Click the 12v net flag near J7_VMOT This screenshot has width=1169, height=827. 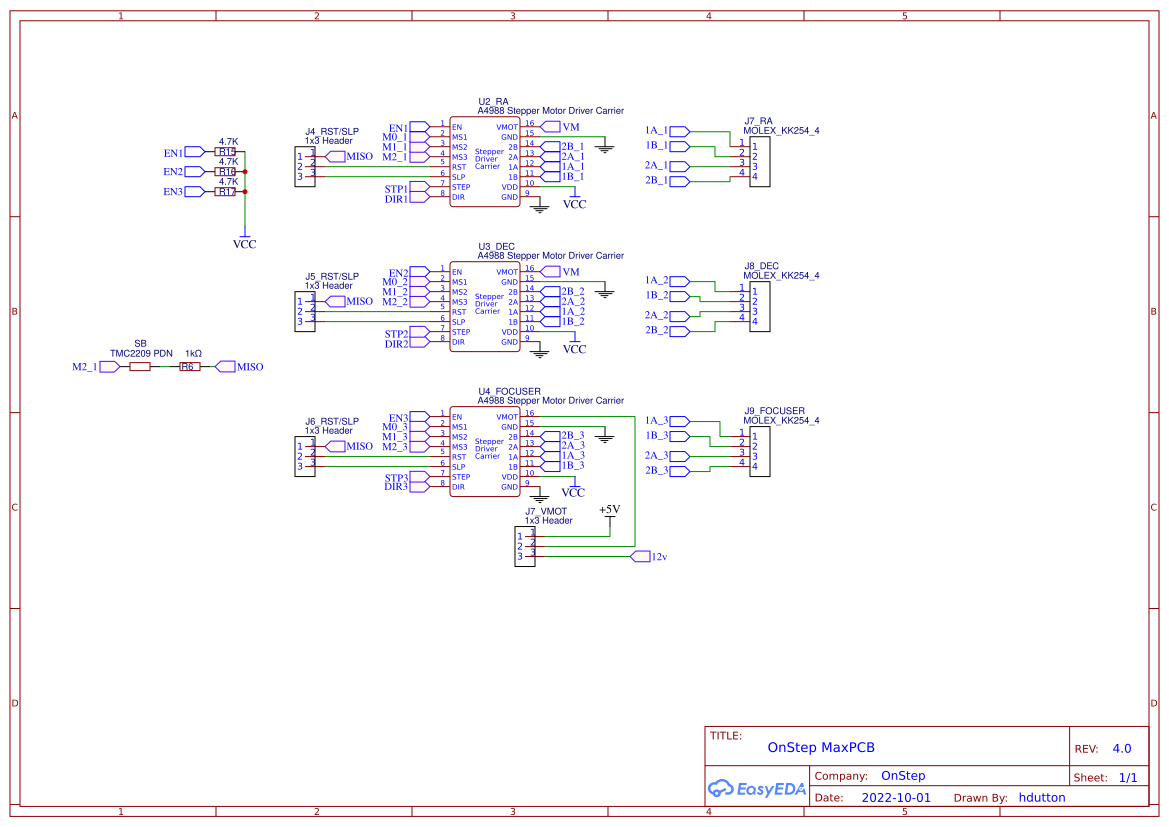coord(641,555)
